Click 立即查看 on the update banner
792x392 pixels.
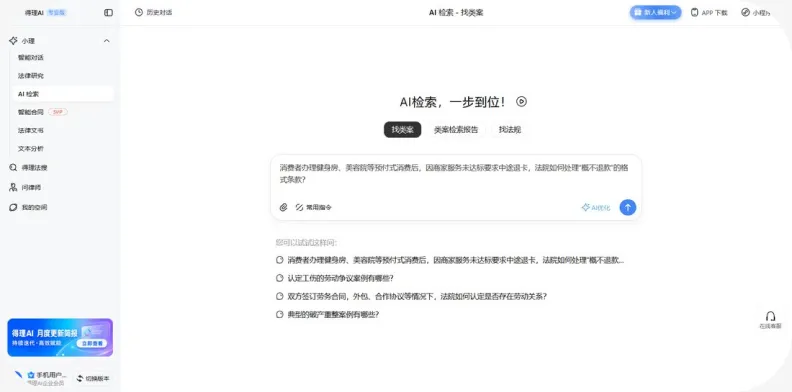92,343
